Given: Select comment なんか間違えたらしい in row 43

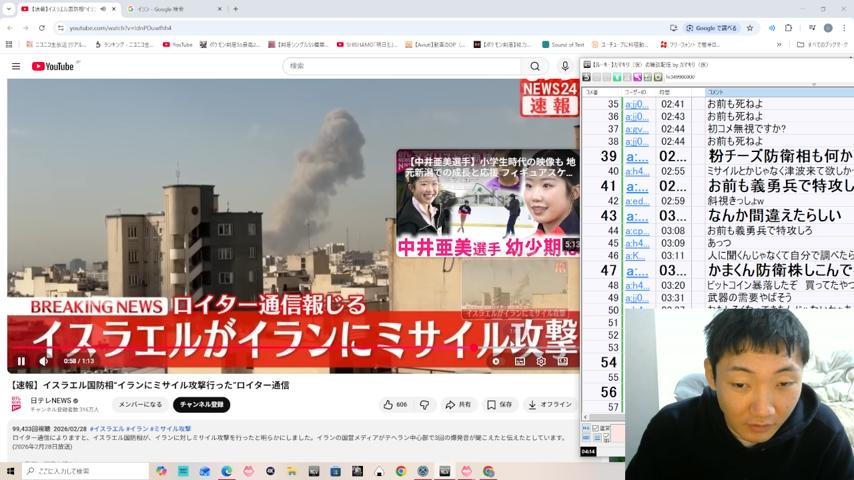Looking at the screenshot, I should point(774,215).
